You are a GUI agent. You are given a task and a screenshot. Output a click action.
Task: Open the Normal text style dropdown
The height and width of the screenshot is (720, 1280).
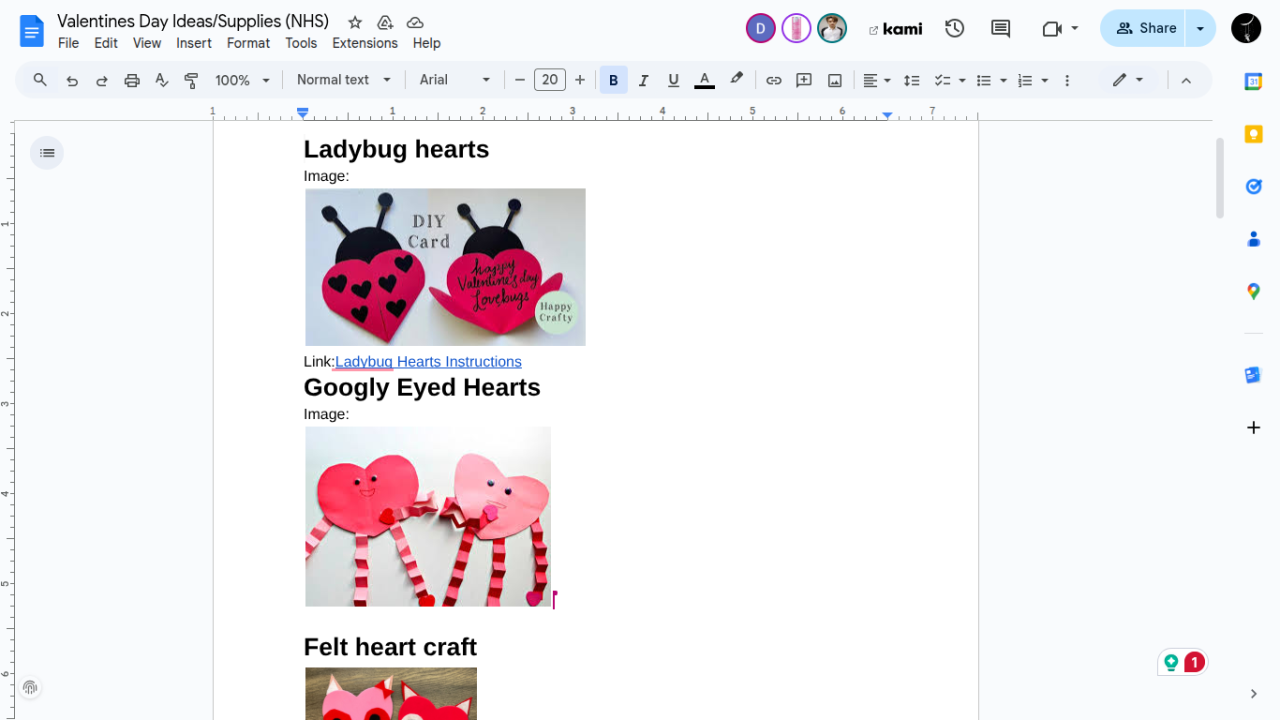coord(343,80)
